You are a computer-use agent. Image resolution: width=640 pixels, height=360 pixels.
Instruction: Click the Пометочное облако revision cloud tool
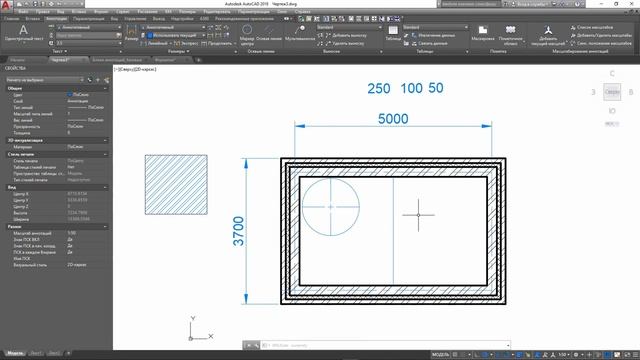point(510,35)
